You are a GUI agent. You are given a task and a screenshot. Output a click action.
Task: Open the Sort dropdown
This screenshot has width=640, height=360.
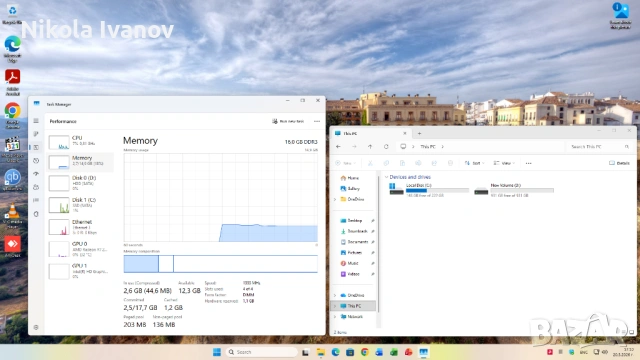[474, 163]
